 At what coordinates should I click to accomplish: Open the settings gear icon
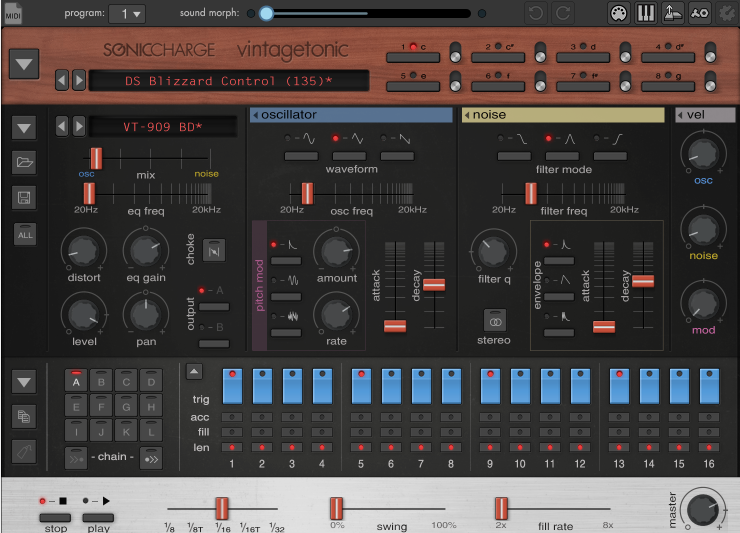[x=727, y=13]
